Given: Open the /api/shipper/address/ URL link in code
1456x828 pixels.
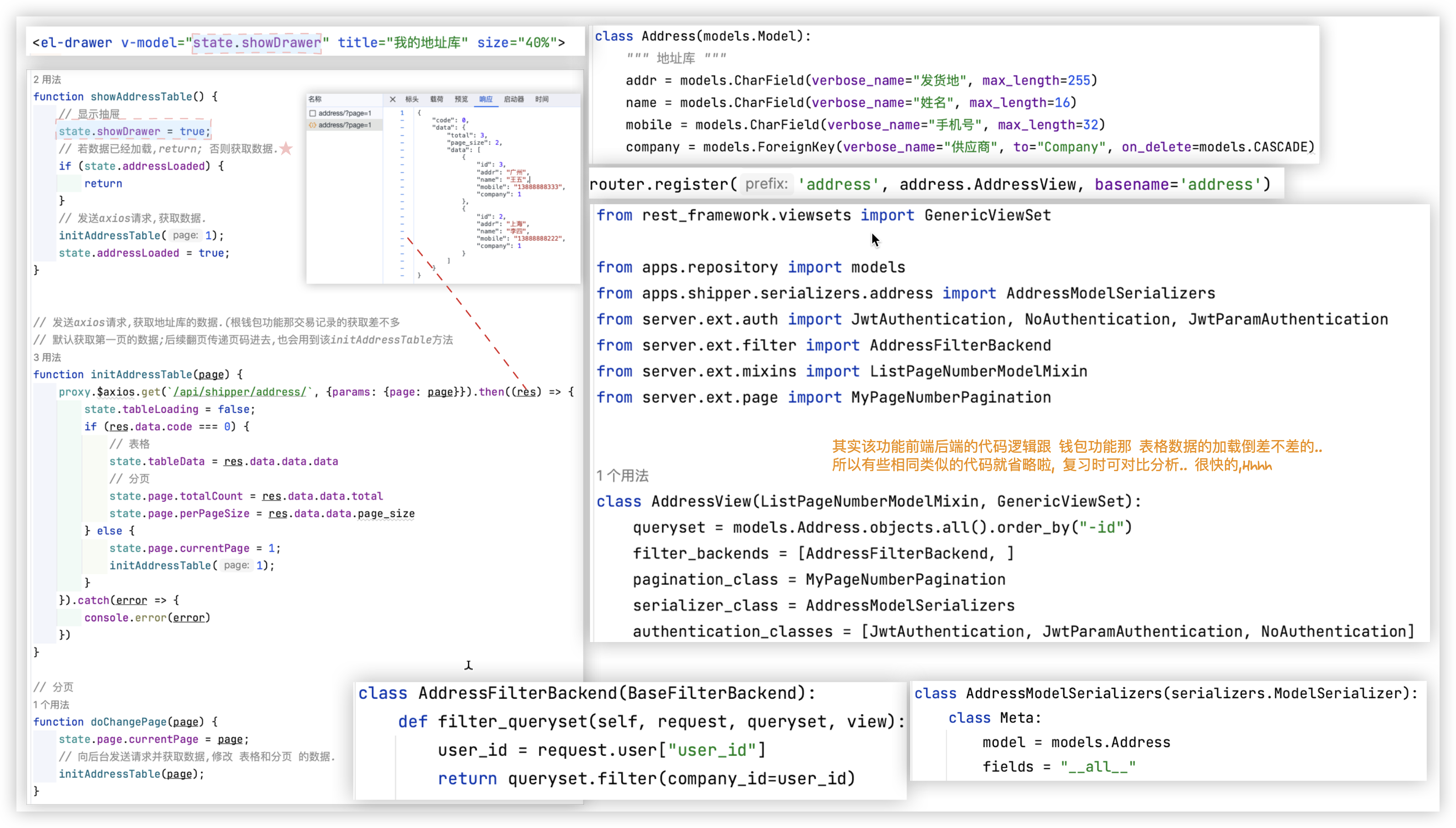Looking at the screenshot, I should pyautogui.click(x=239, y=392).
